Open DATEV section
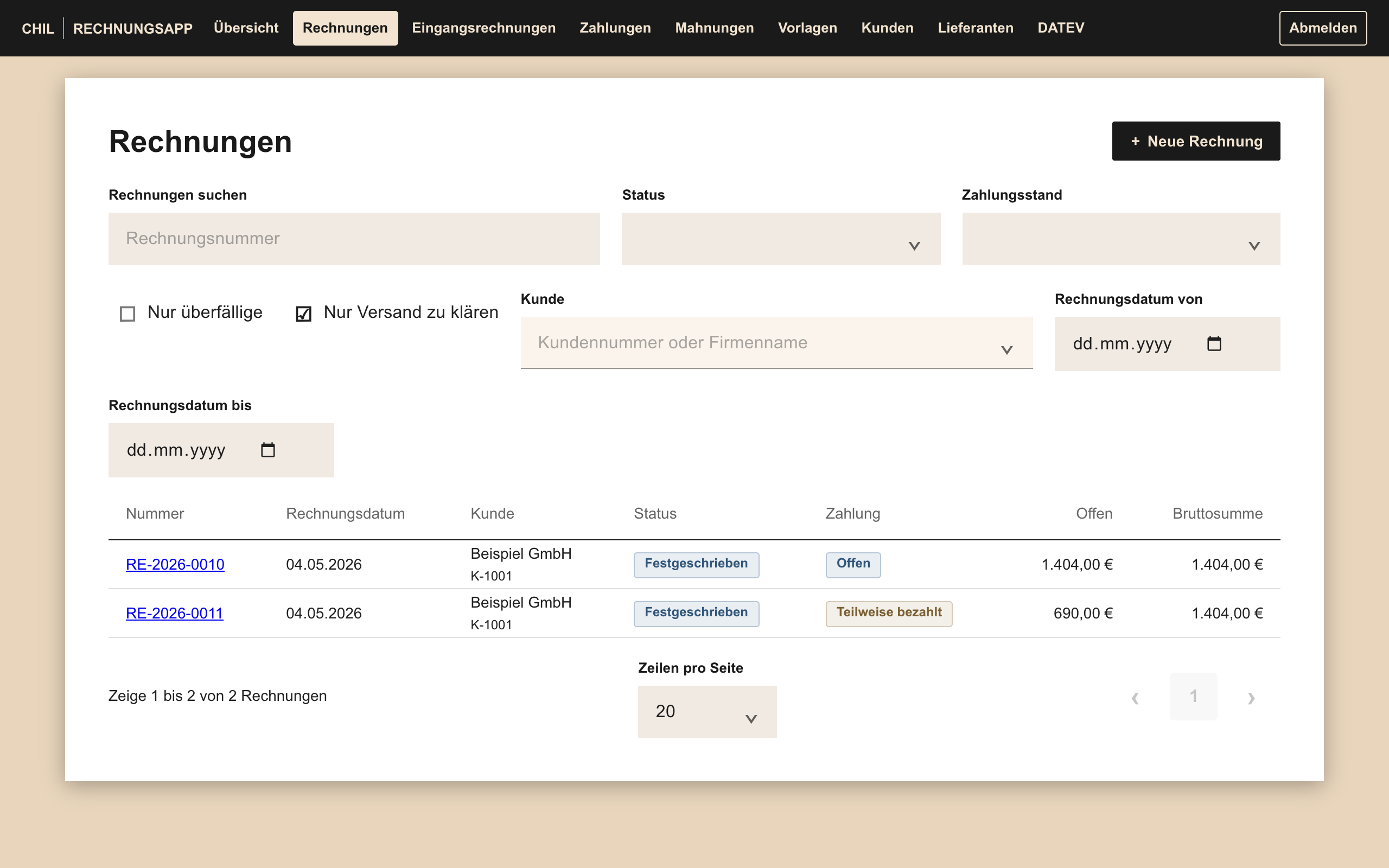 coord(1061,28)
